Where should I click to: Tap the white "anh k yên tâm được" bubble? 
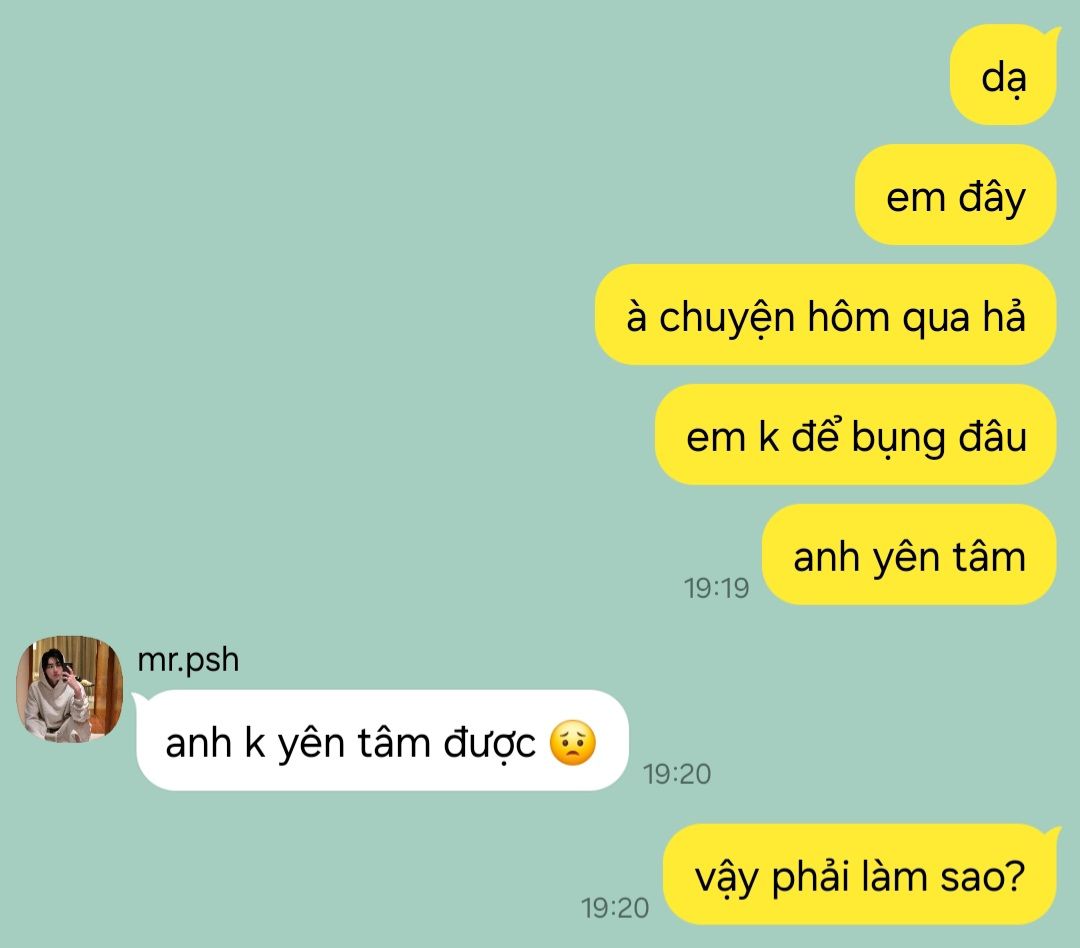pyautogui.click(x=380, y=740)
